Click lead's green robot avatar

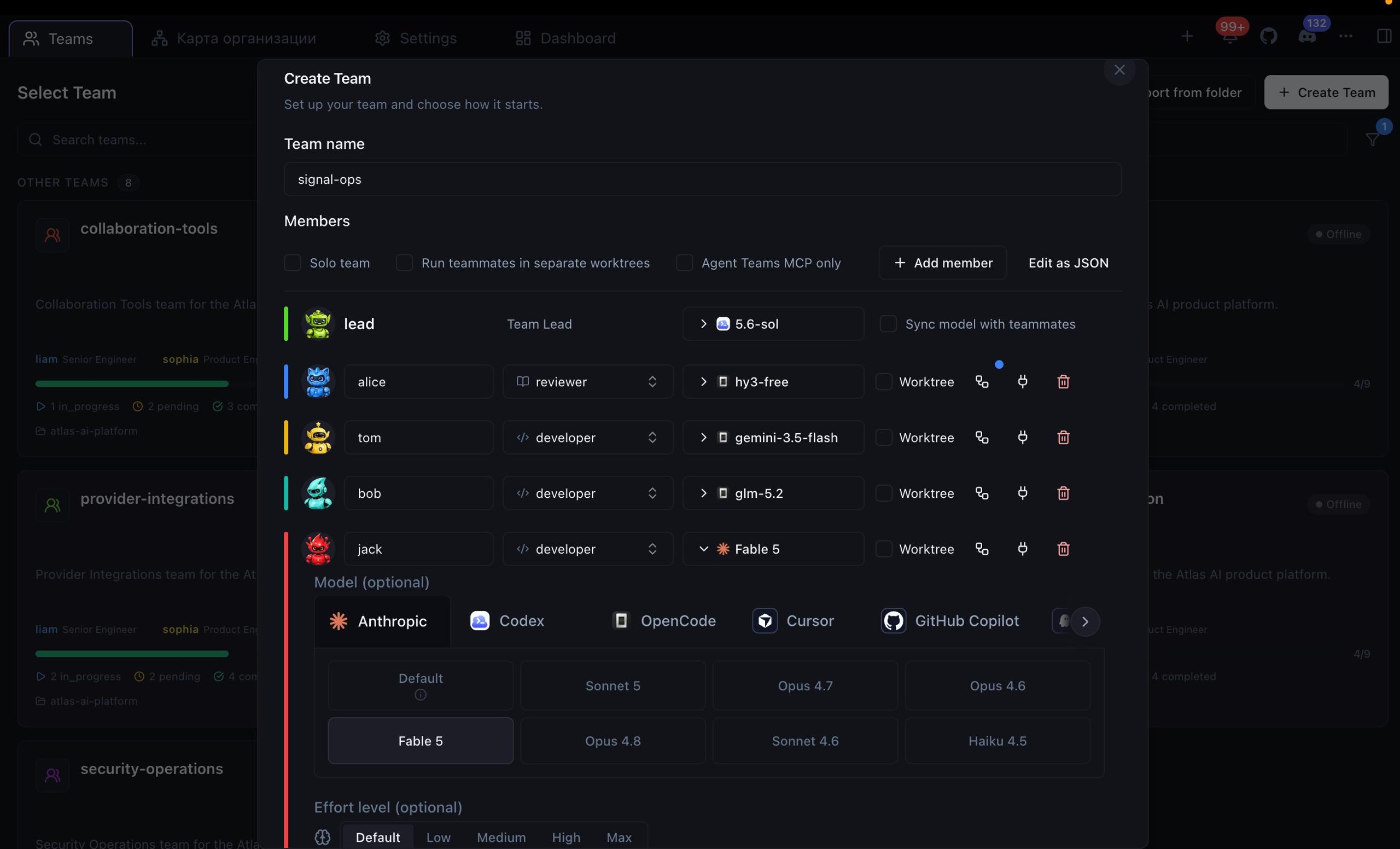tap(318, 323)
